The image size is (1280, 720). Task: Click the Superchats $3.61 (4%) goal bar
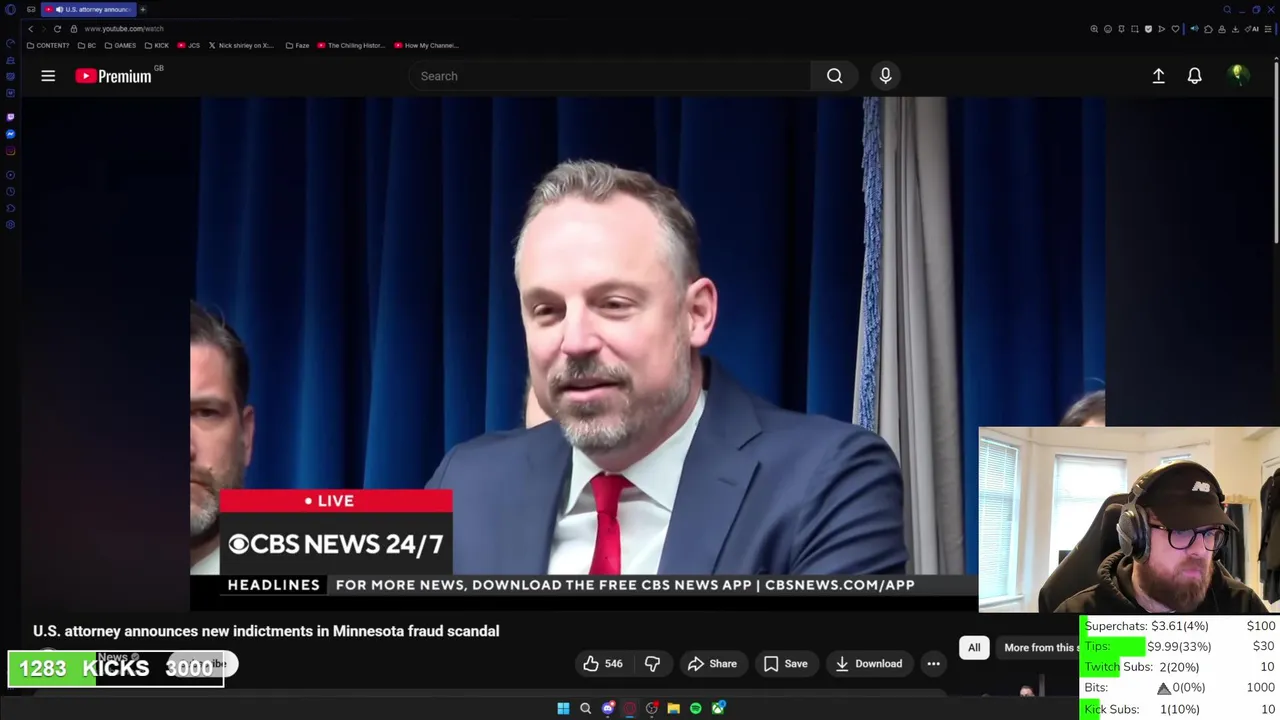point(1179,626)
